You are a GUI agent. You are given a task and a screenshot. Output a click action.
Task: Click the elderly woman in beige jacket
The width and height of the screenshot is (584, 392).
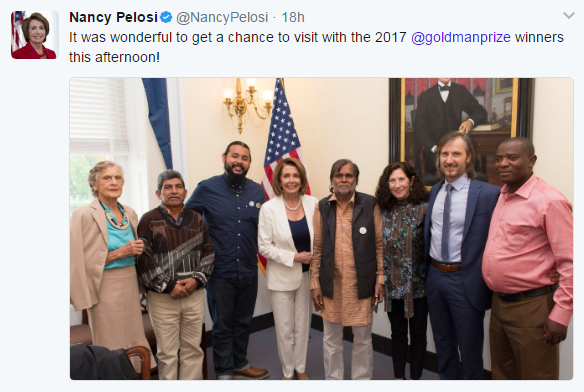(x=109, y=266)
